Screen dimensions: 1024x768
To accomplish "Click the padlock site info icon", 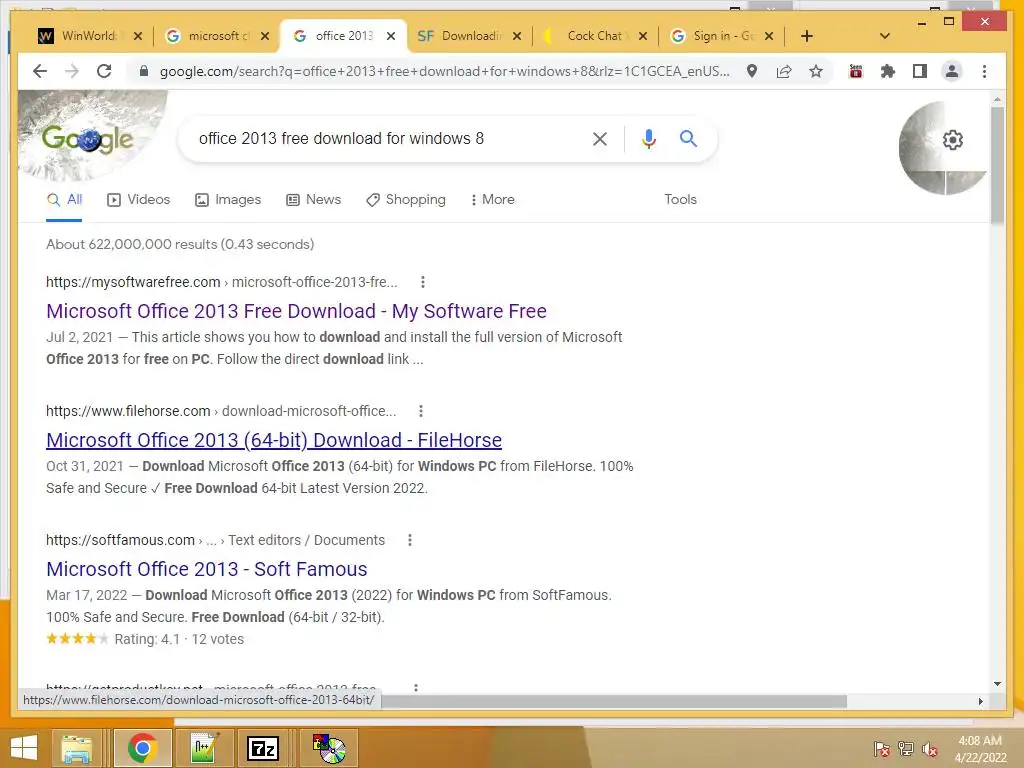I will (144, 71).
